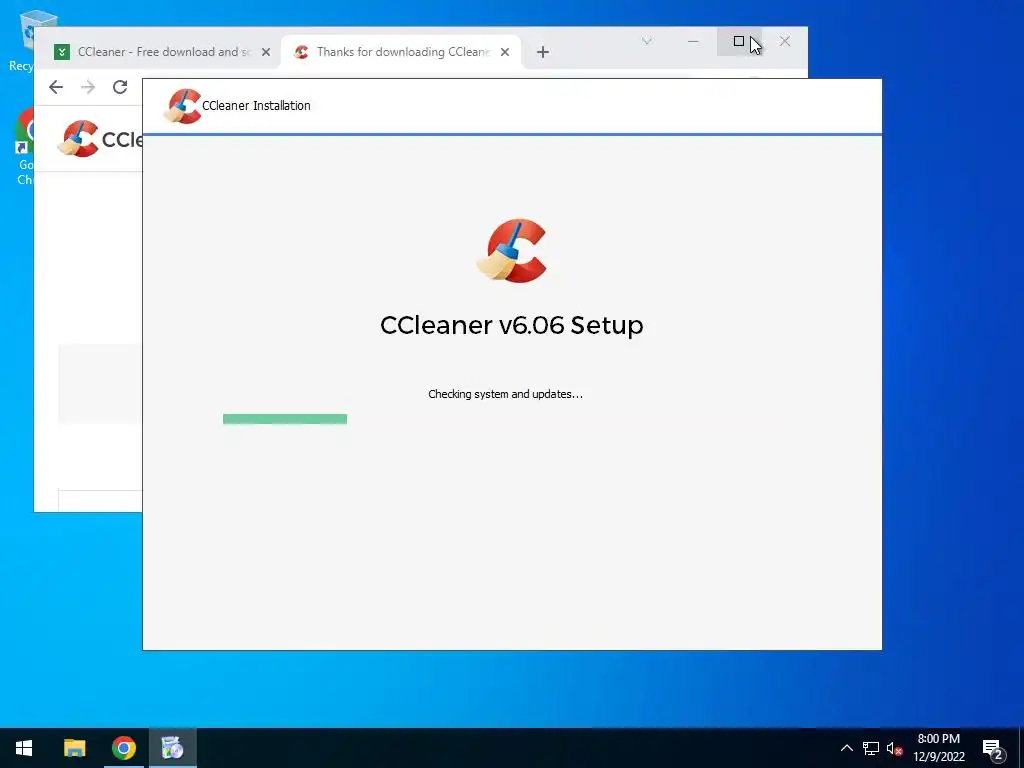Open network status in the tray
The image size is (1024, 768).
point(871,748)
